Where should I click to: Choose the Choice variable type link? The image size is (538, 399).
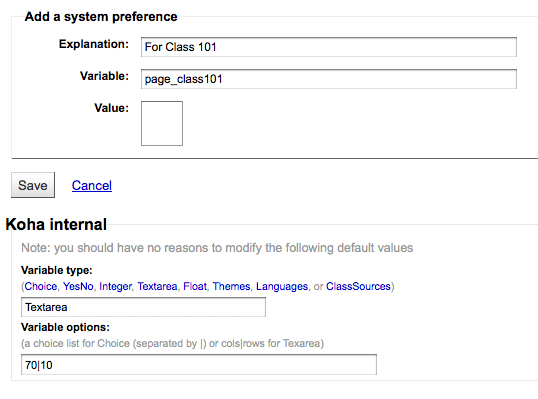click(41, 286)
